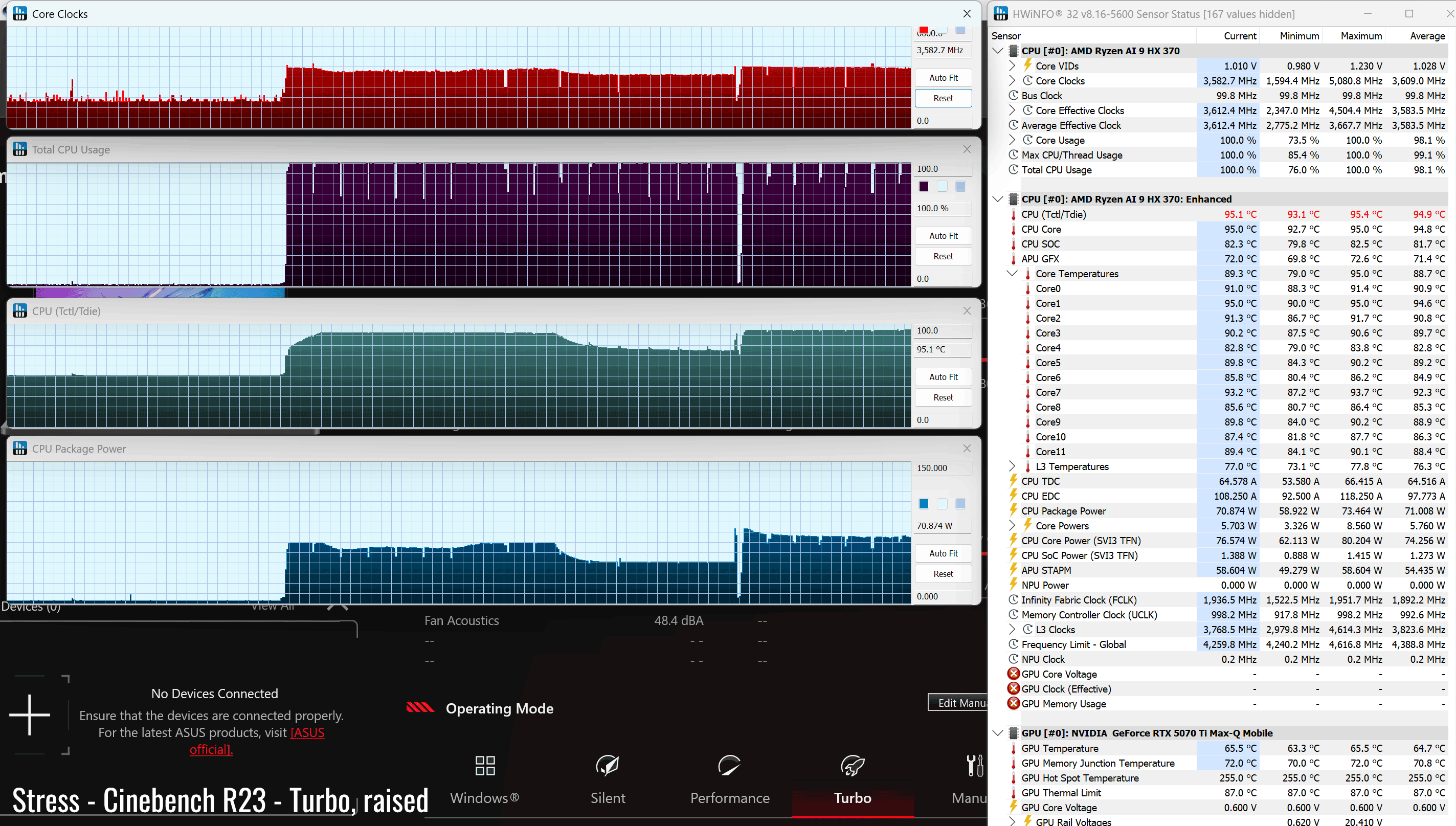The height and width of the screenshot is (826, 1456).
Task: Click the red X icon beside GPU Memory Usage
Action: 1014,703
